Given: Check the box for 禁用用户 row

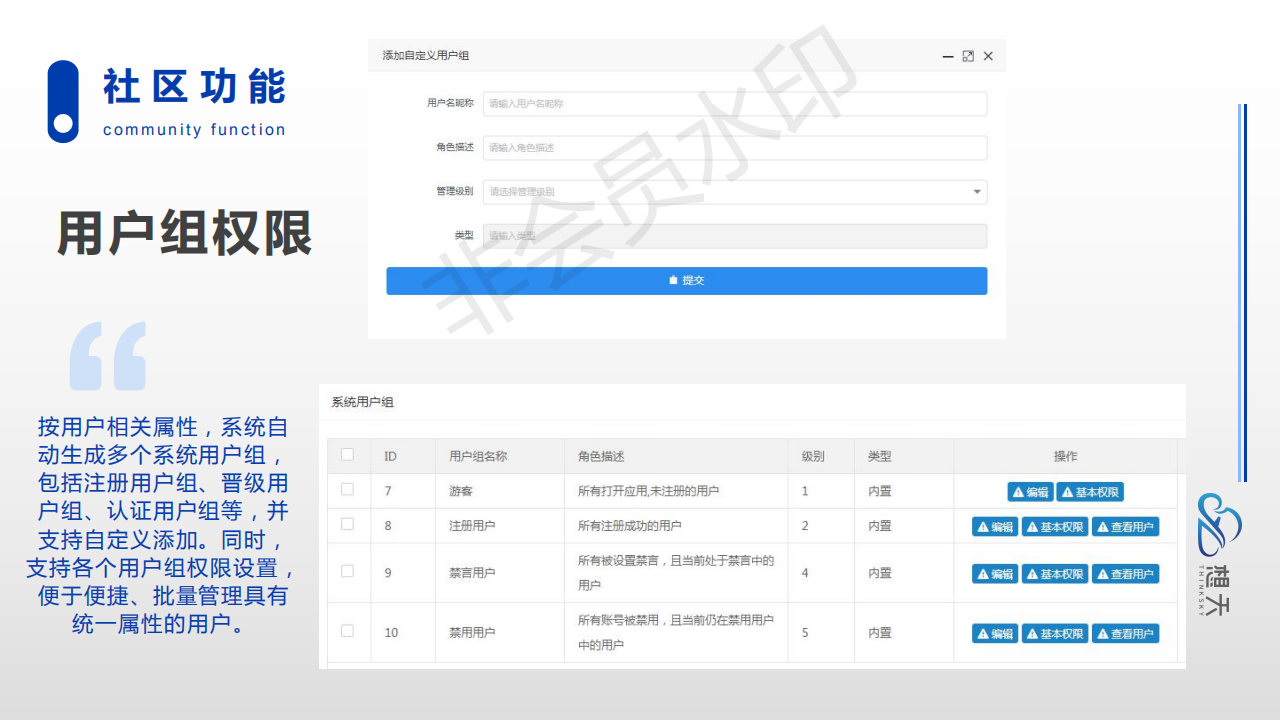Looking at the screenshot, I should pos(347,630).
